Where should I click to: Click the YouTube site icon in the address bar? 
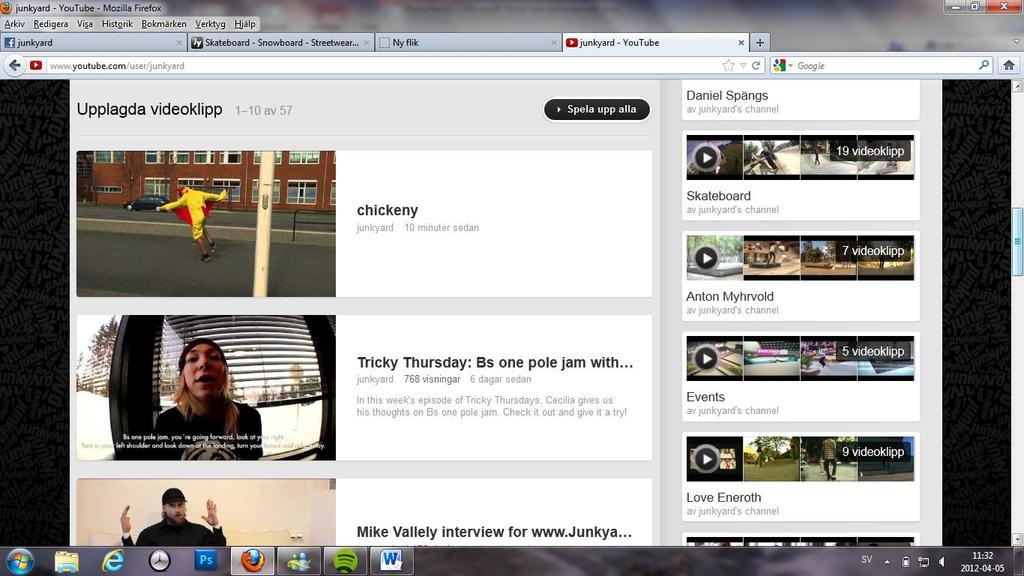tap(36, 65)
